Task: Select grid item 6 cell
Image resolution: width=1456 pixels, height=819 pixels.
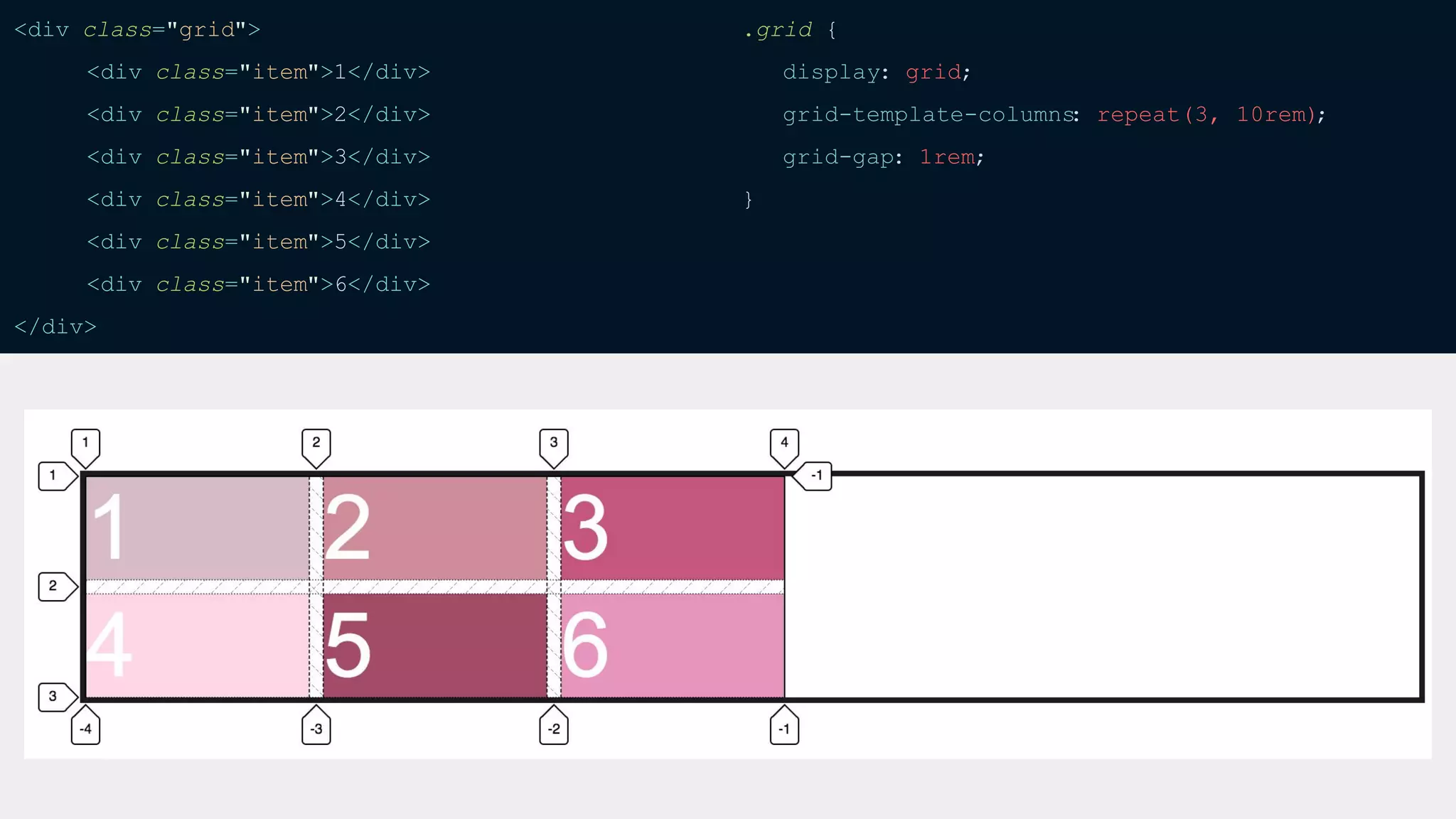Action: [672, 646]
